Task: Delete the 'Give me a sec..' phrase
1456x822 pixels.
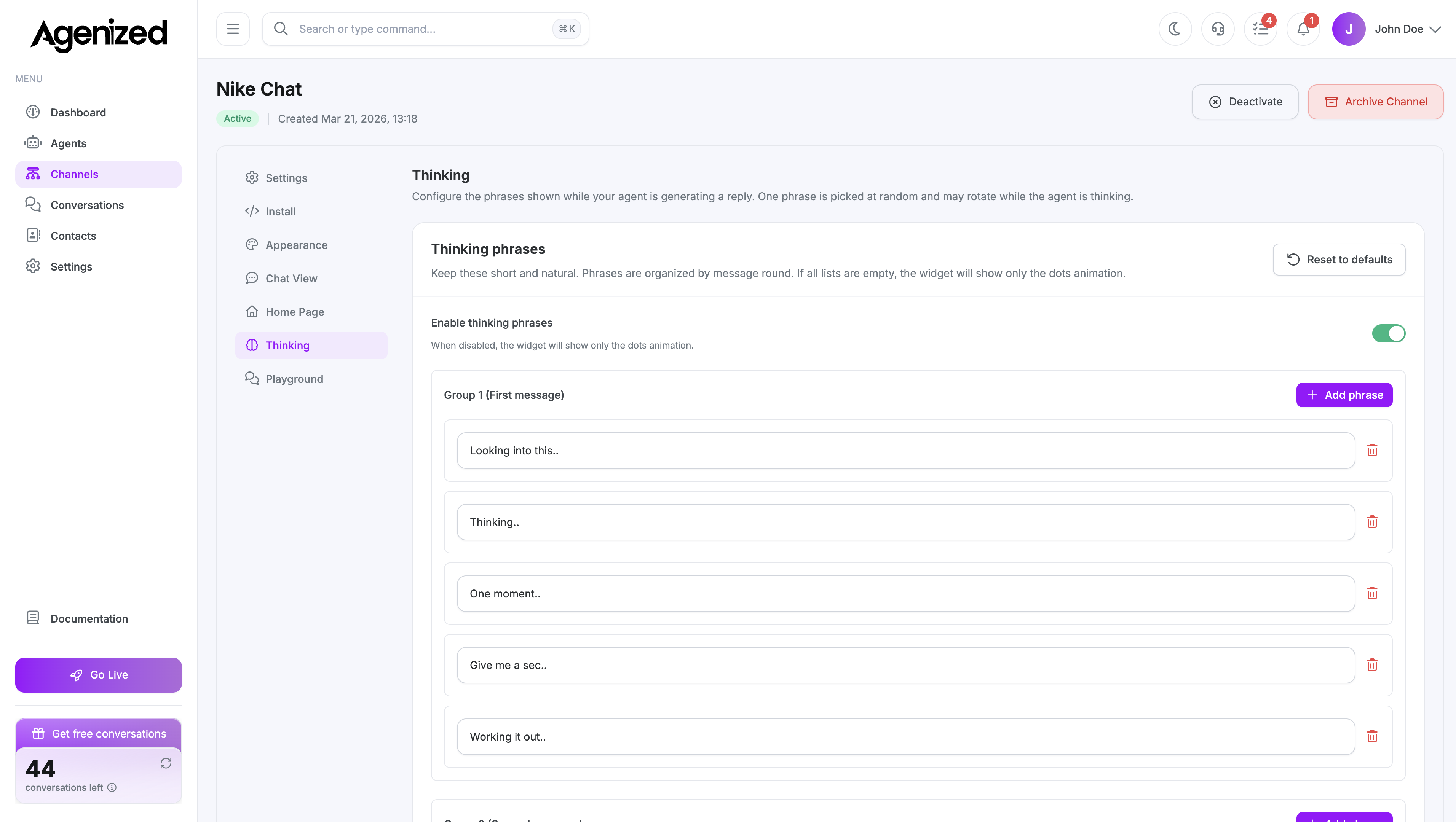Action: point(1372,665)
